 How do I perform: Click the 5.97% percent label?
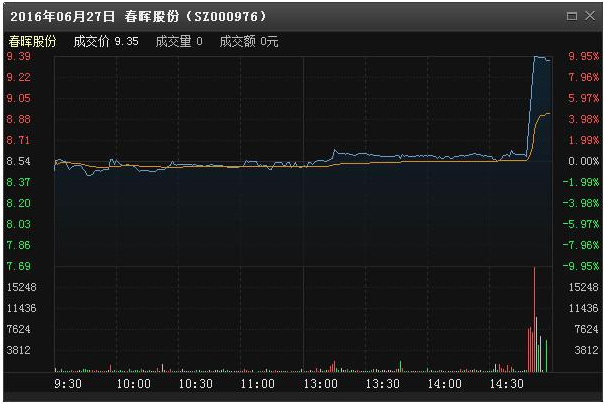(584, 98)
